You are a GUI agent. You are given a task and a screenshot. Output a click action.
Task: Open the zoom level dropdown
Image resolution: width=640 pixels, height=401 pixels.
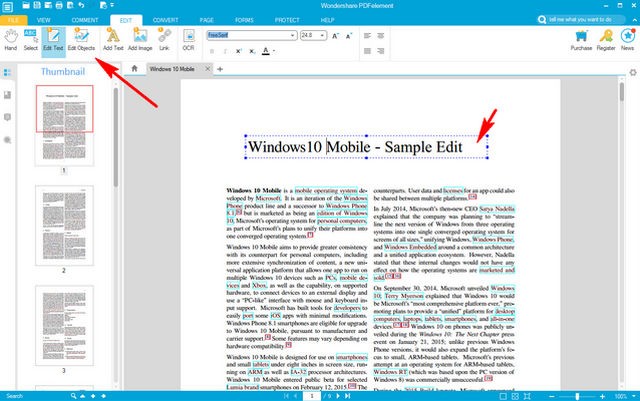tap(633, 396)
